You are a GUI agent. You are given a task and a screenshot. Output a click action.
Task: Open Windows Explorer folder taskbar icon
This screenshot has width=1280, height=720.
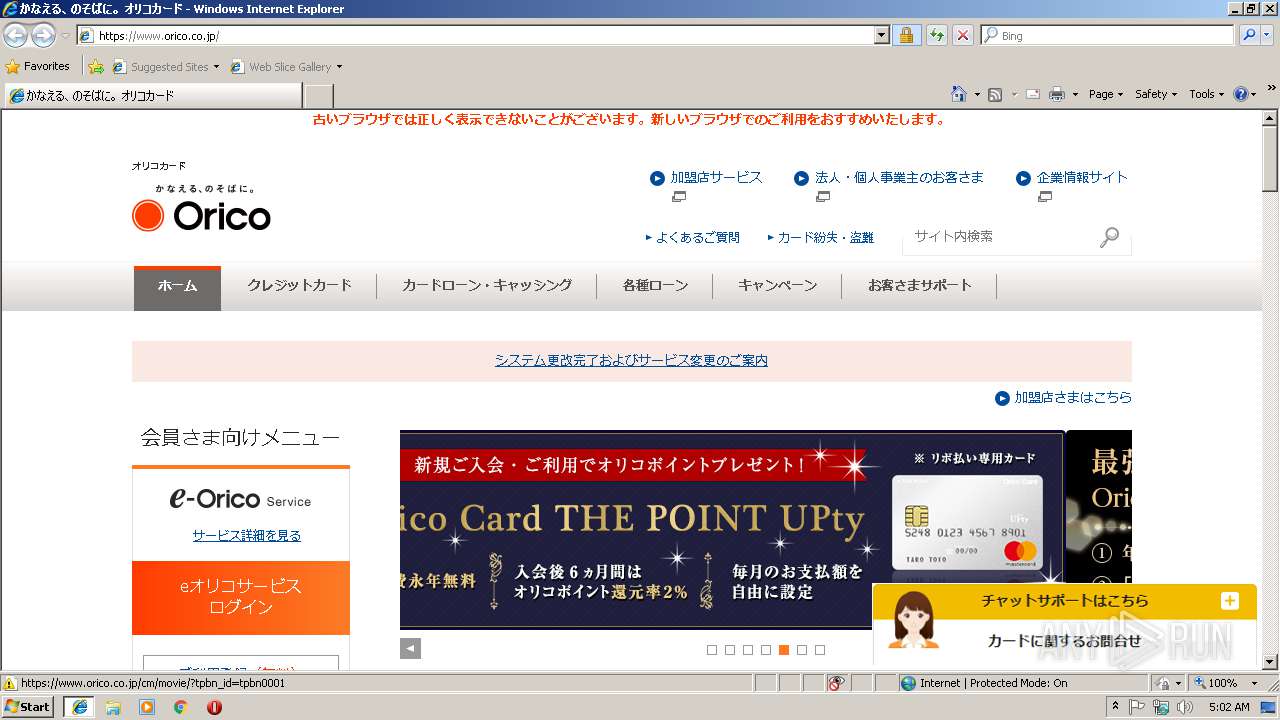point(113,707)
